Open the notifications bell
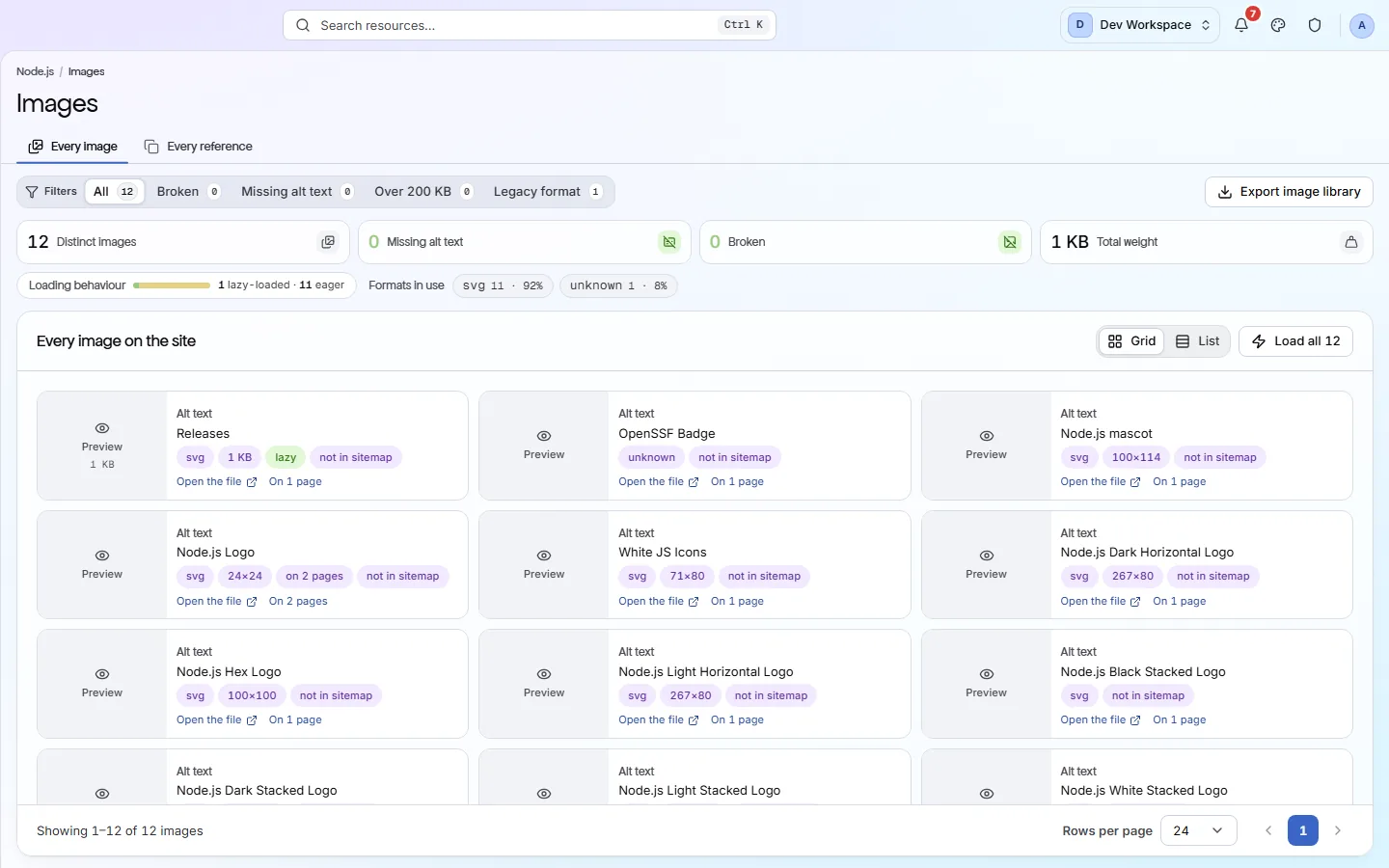1389x868 pixels. (1241, 25)
